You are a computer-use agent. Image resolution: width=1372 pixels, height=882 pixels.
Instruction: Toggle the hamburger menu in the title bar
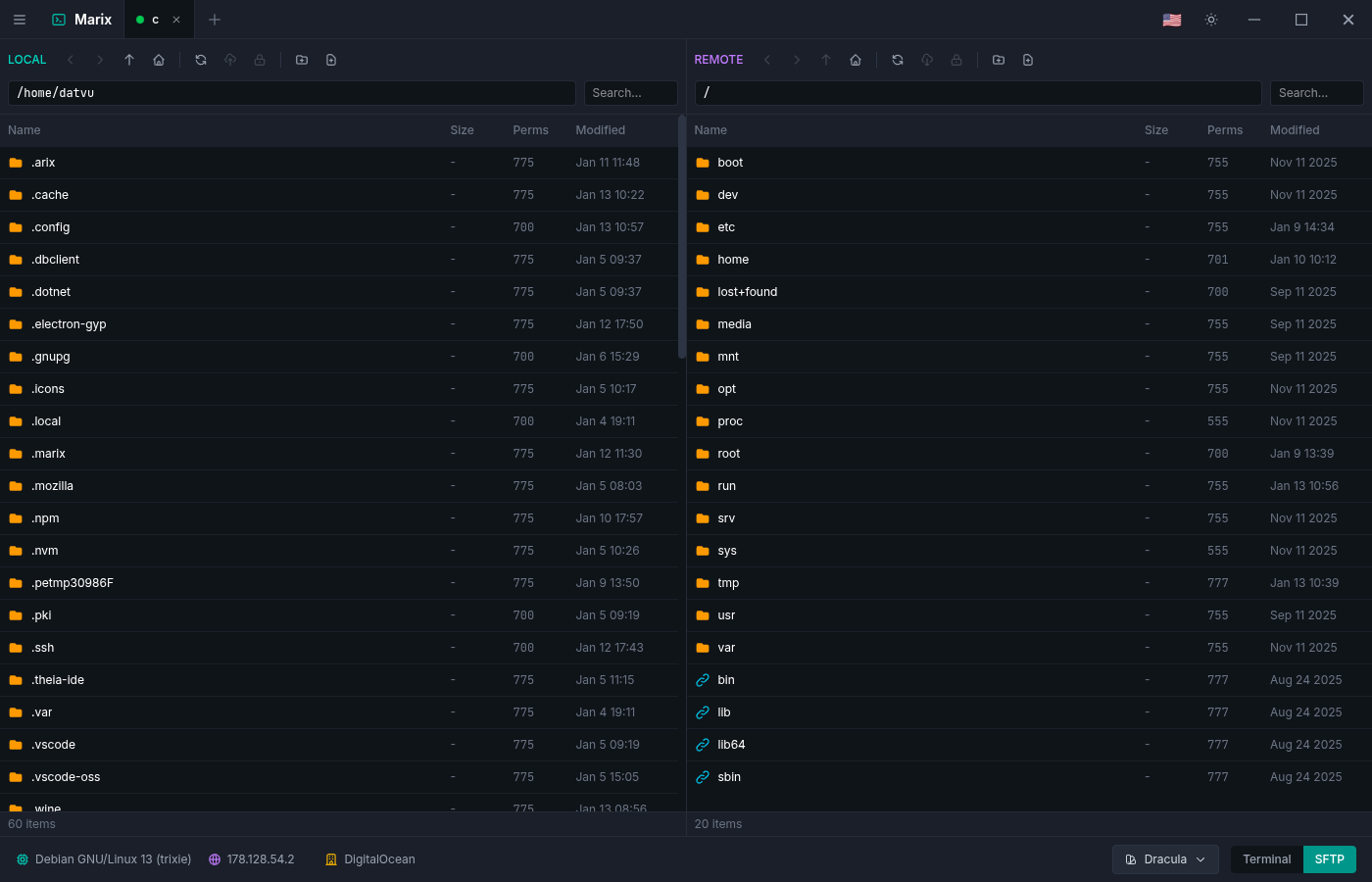pyautogui.click(x=20, y=19)
